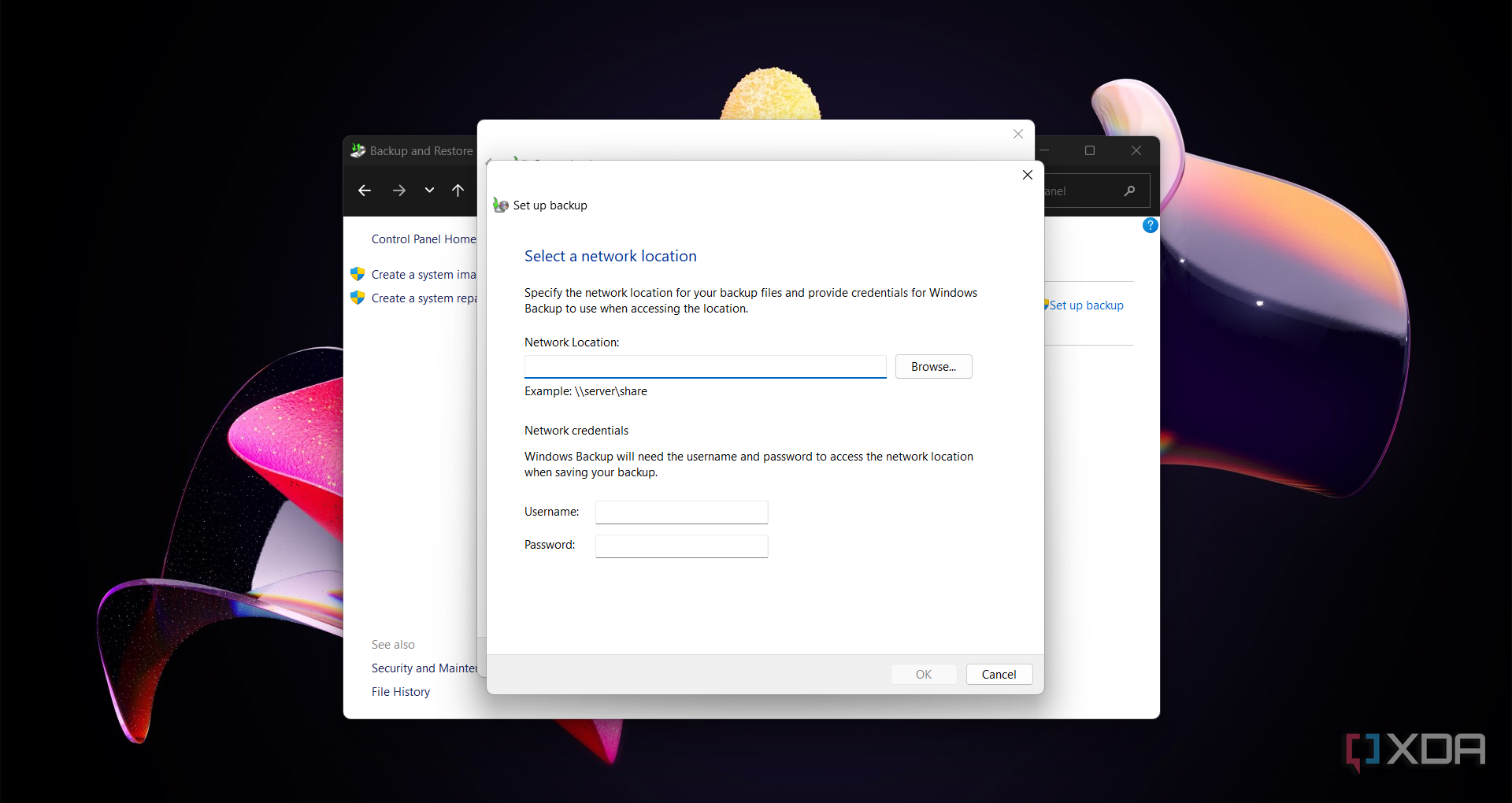The image size is (1512, 803).
Task: Cancel the network location dialog
Action: pyautogui.click(x=999, y=675)
